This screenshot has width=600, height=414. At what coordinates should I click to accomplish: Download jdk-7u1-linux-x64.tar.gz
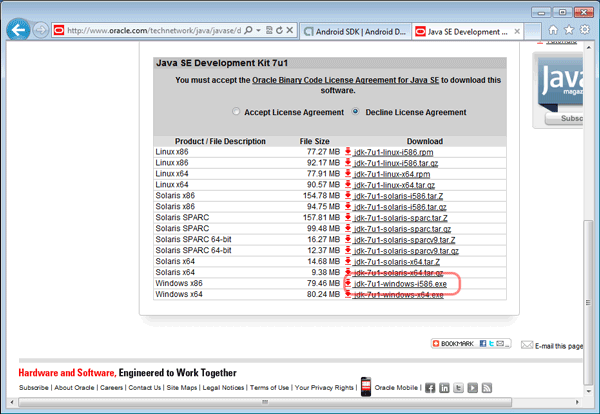[x=394, y=185]
